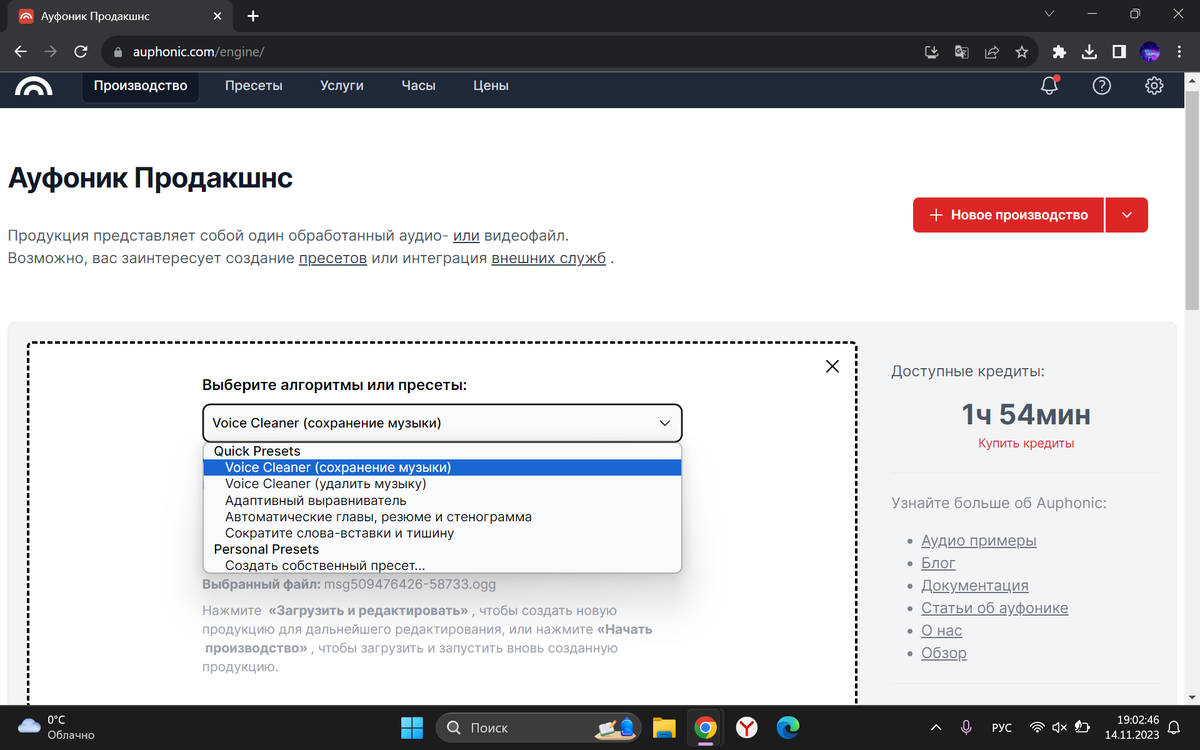Screen dimensions: 1200x750
Task: Click the install app icon in address bar
Action: click(932, 51)
